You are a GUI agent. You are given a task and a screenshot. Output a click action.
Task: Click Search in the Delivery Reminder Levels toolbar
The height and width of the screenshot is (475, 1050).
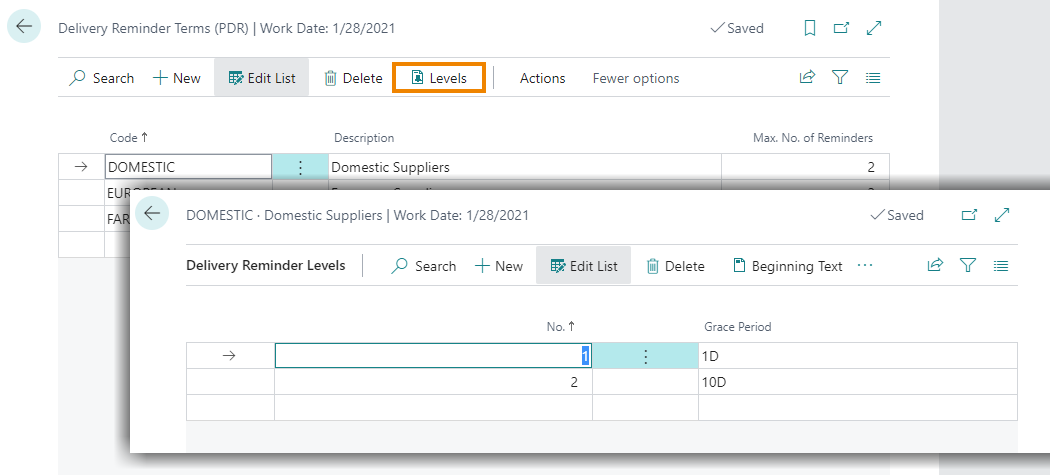tap(423, 266)
